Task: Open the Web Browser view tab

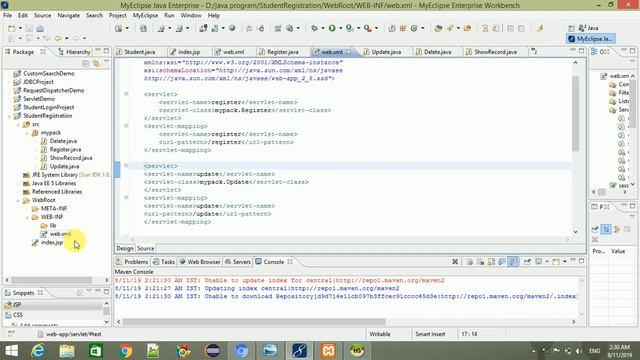Action: (200, 262)
